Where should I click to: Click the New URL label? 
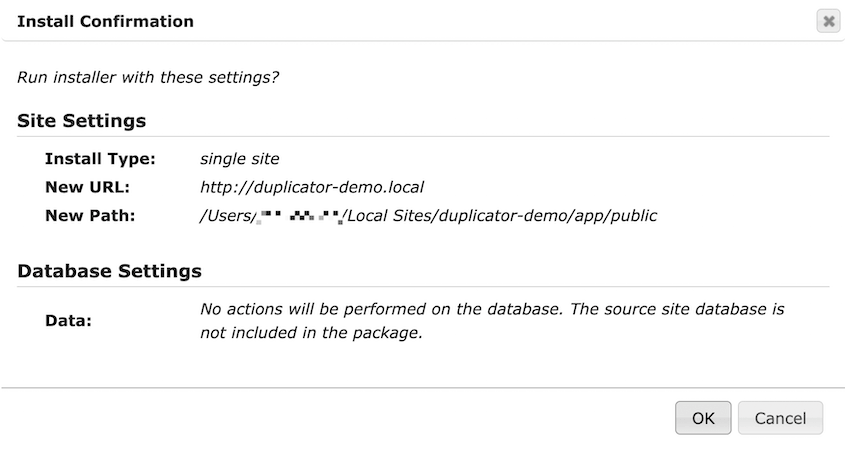[x=87, y=187]
